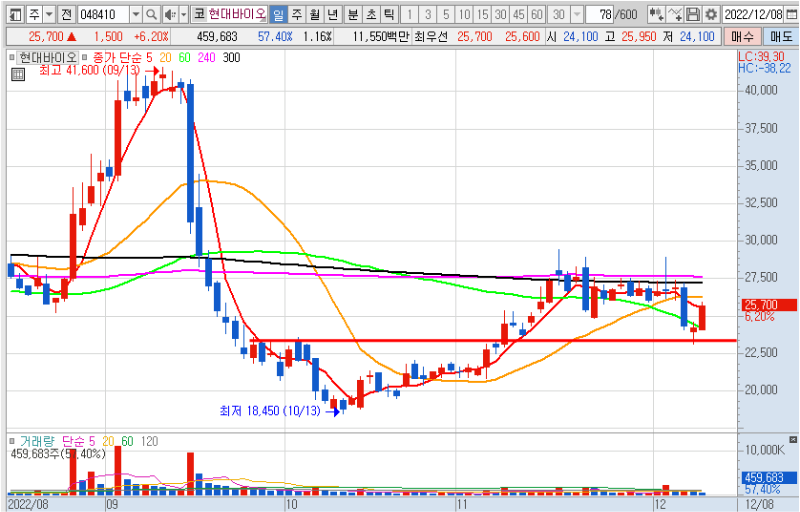800x512 pixels.
Task: Click the 현대바이오 chart legend label
Action: click(x=48, y=58)
